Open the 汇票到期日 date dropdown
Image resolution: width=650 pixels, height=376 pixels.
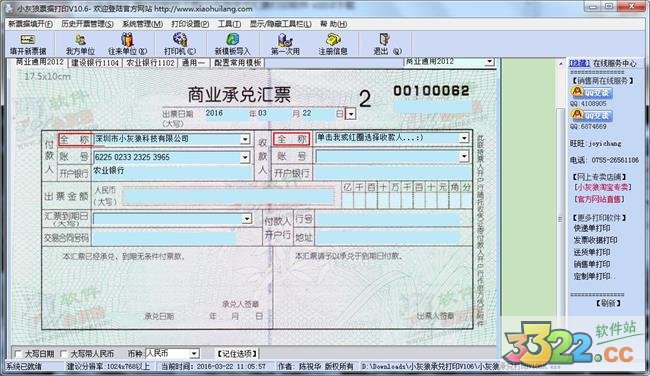(x=247, y=218)
